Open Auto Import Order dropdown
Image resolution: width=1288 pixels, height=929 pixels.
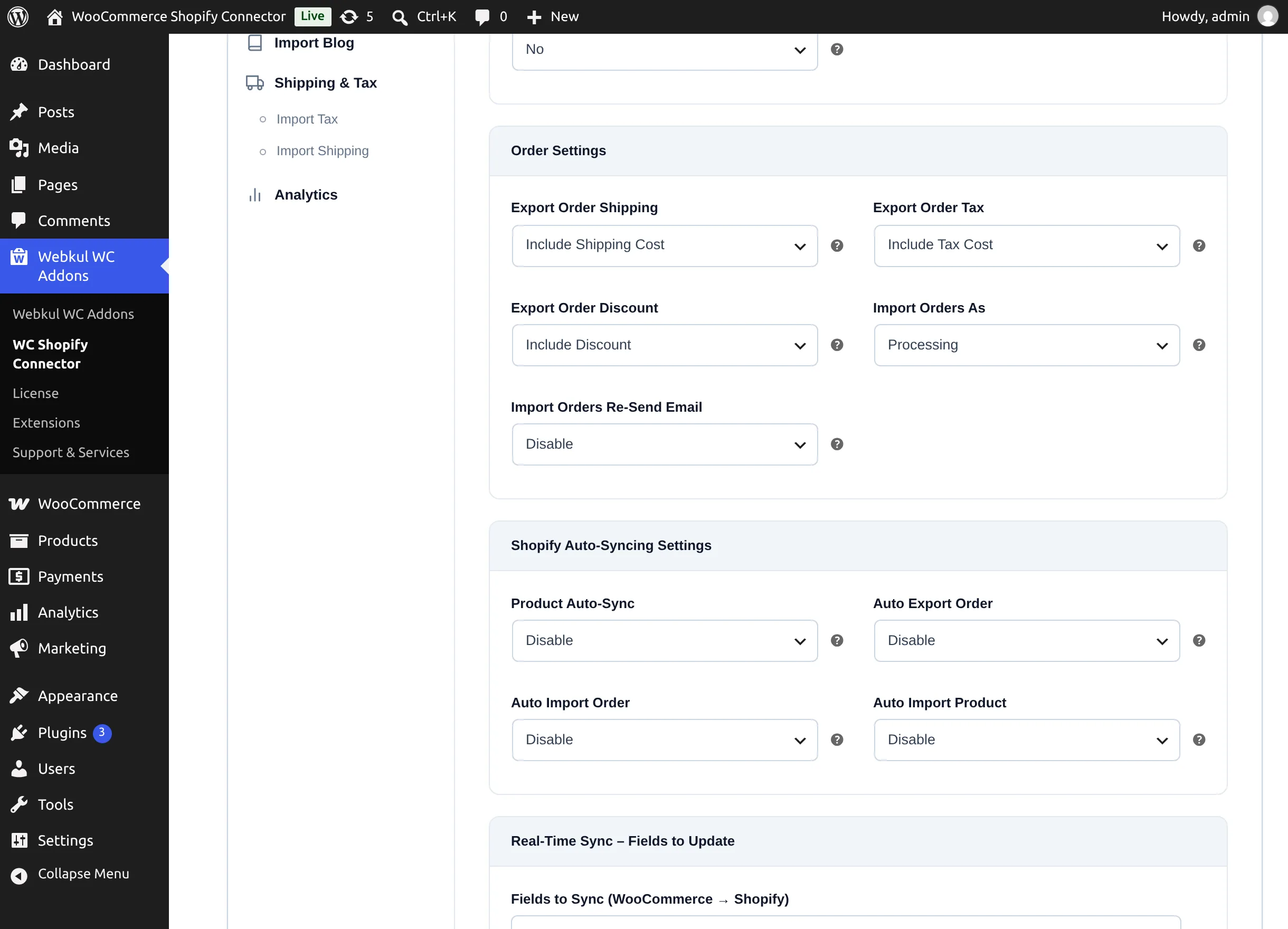[665, 740]
